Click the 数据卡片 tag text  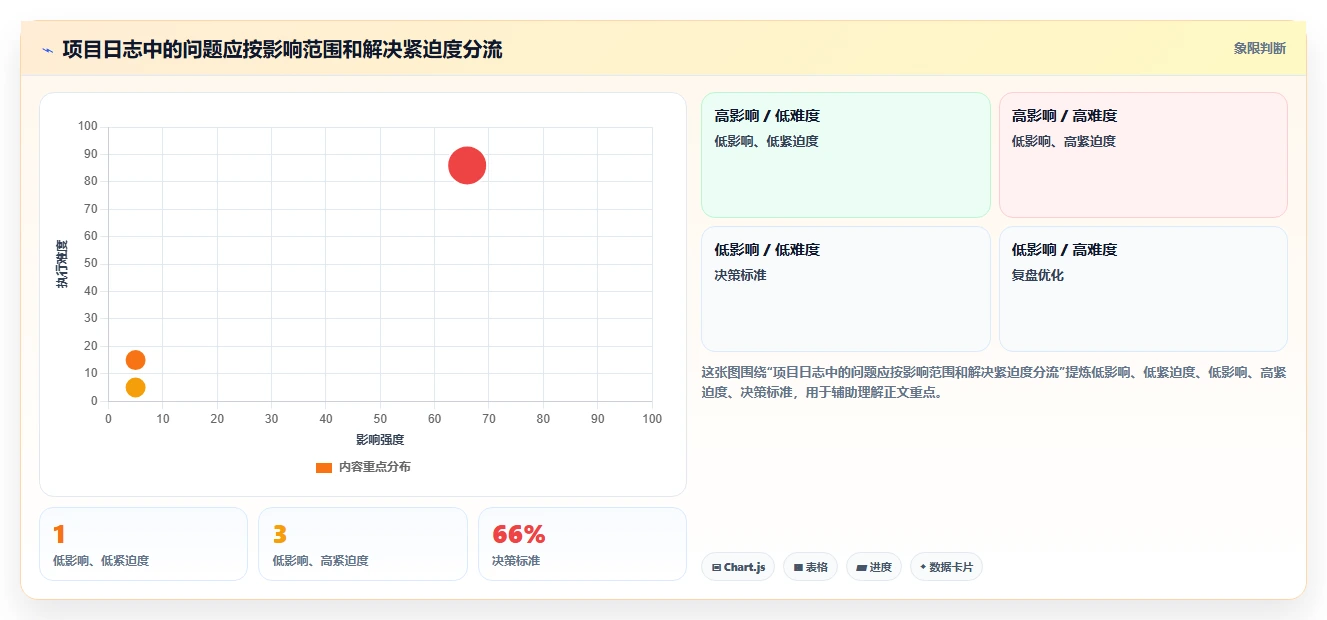(951, 567)
